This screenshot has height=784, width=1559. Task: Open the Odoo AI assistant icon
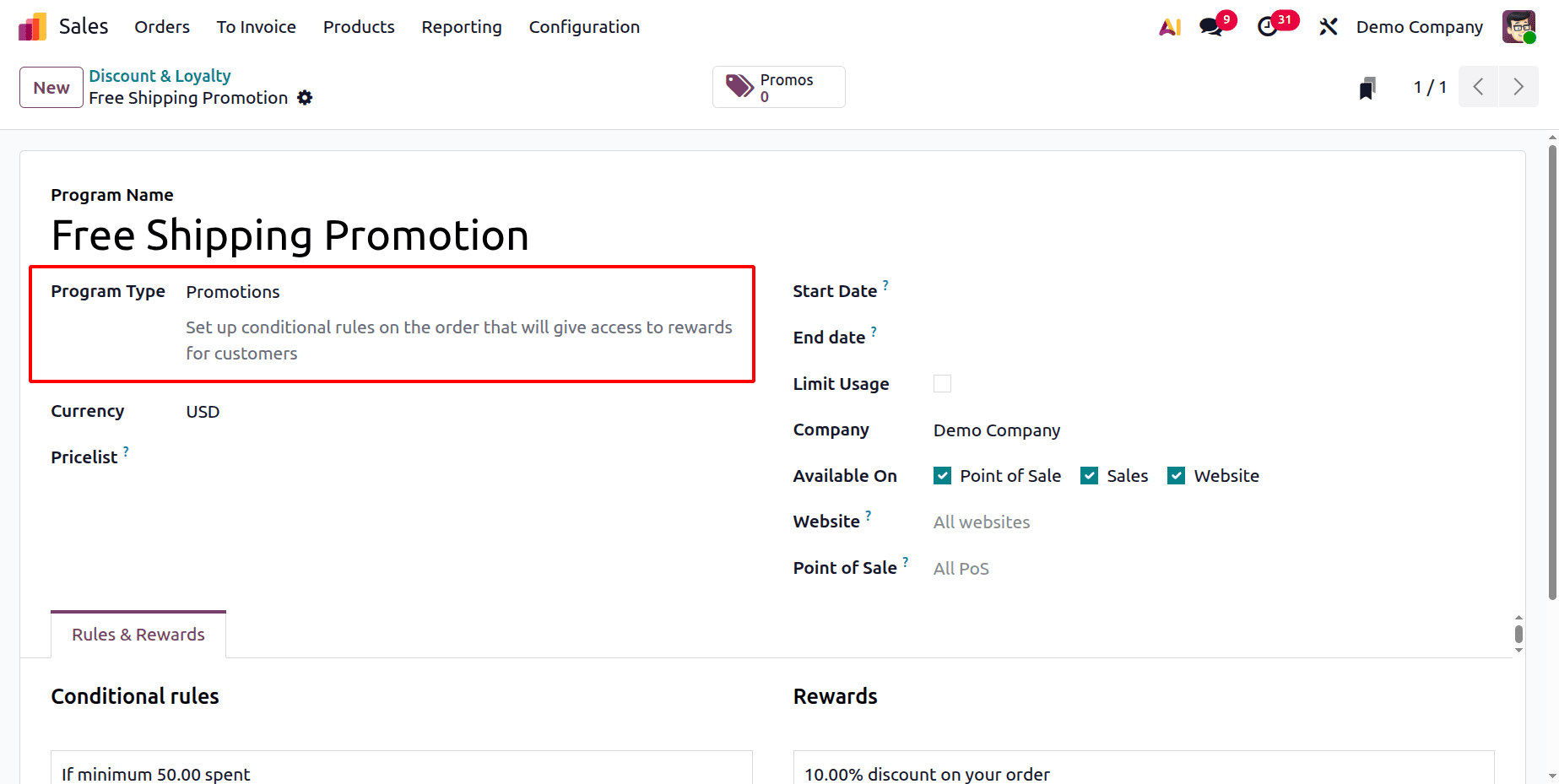[x=1169, y=26]
